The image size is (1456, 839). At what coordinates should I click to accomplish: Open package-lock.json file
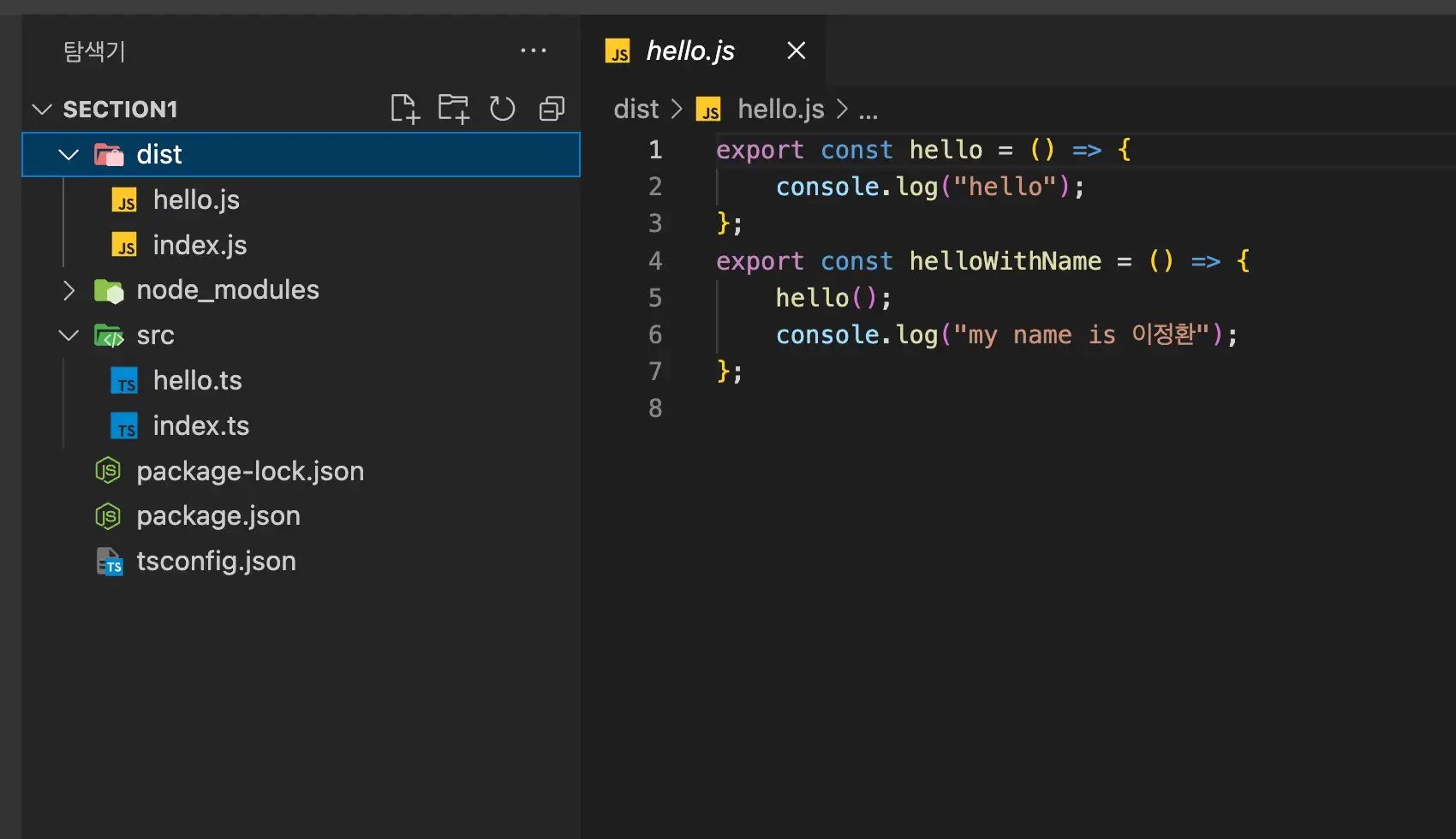249,472
